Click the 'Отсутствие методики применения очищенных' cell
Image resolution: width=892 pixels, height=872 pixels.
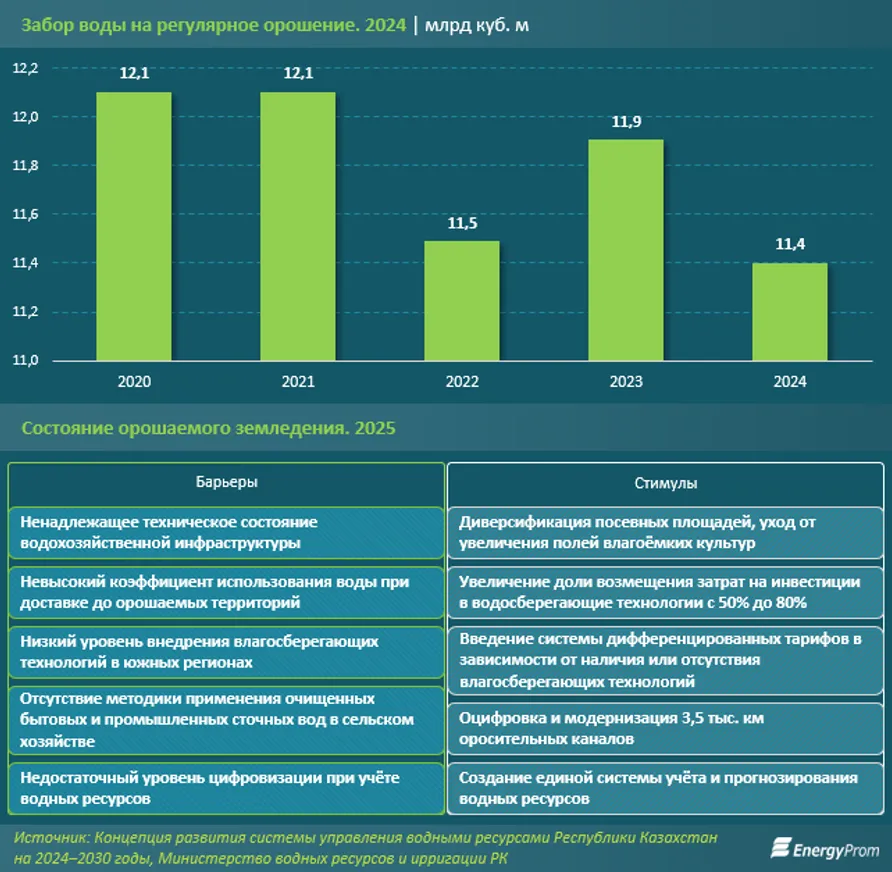(226, 719)
